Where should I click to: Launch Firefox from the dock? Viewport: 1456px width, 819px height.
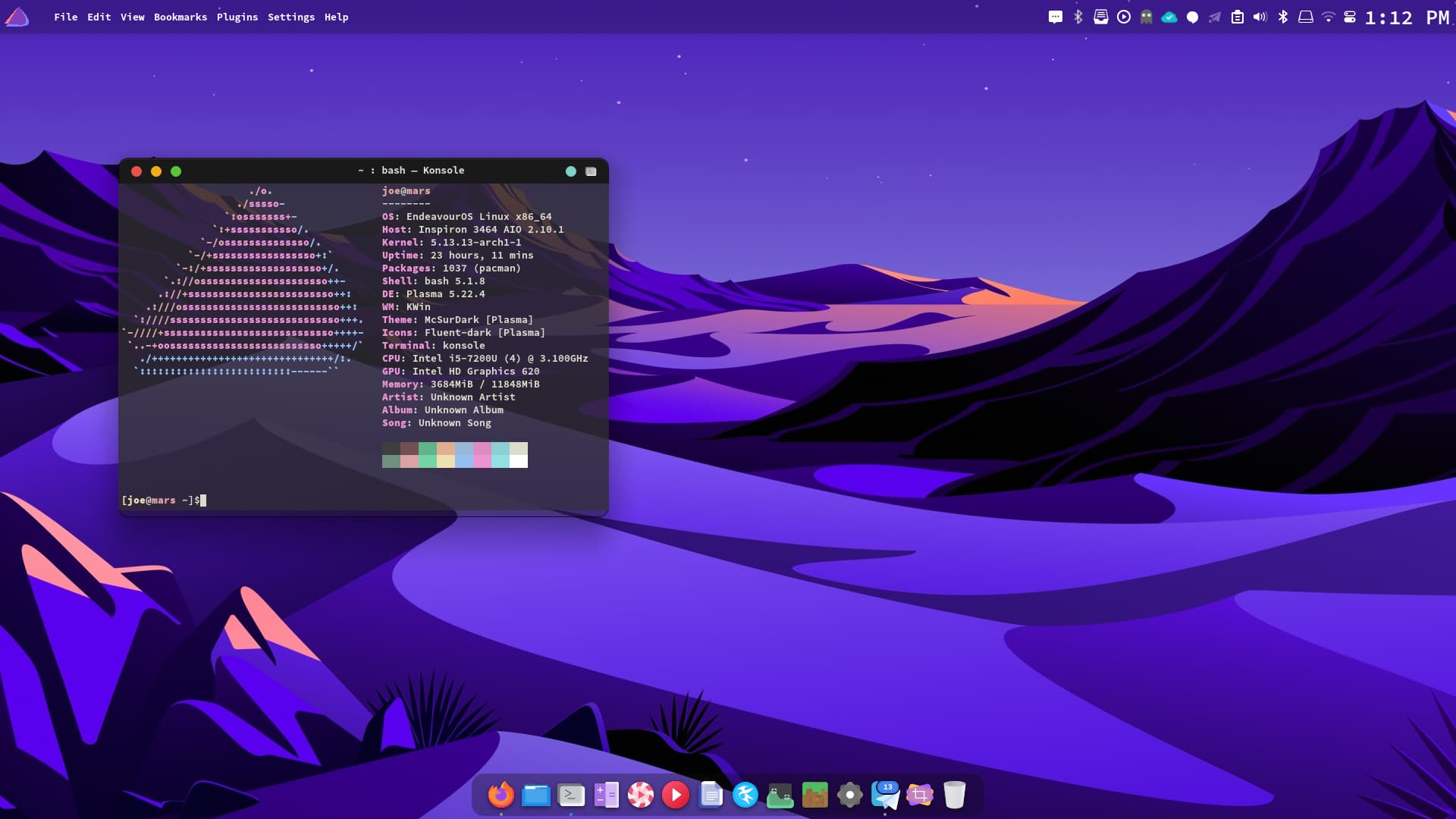pyautogui.click(x=501, y=795)
